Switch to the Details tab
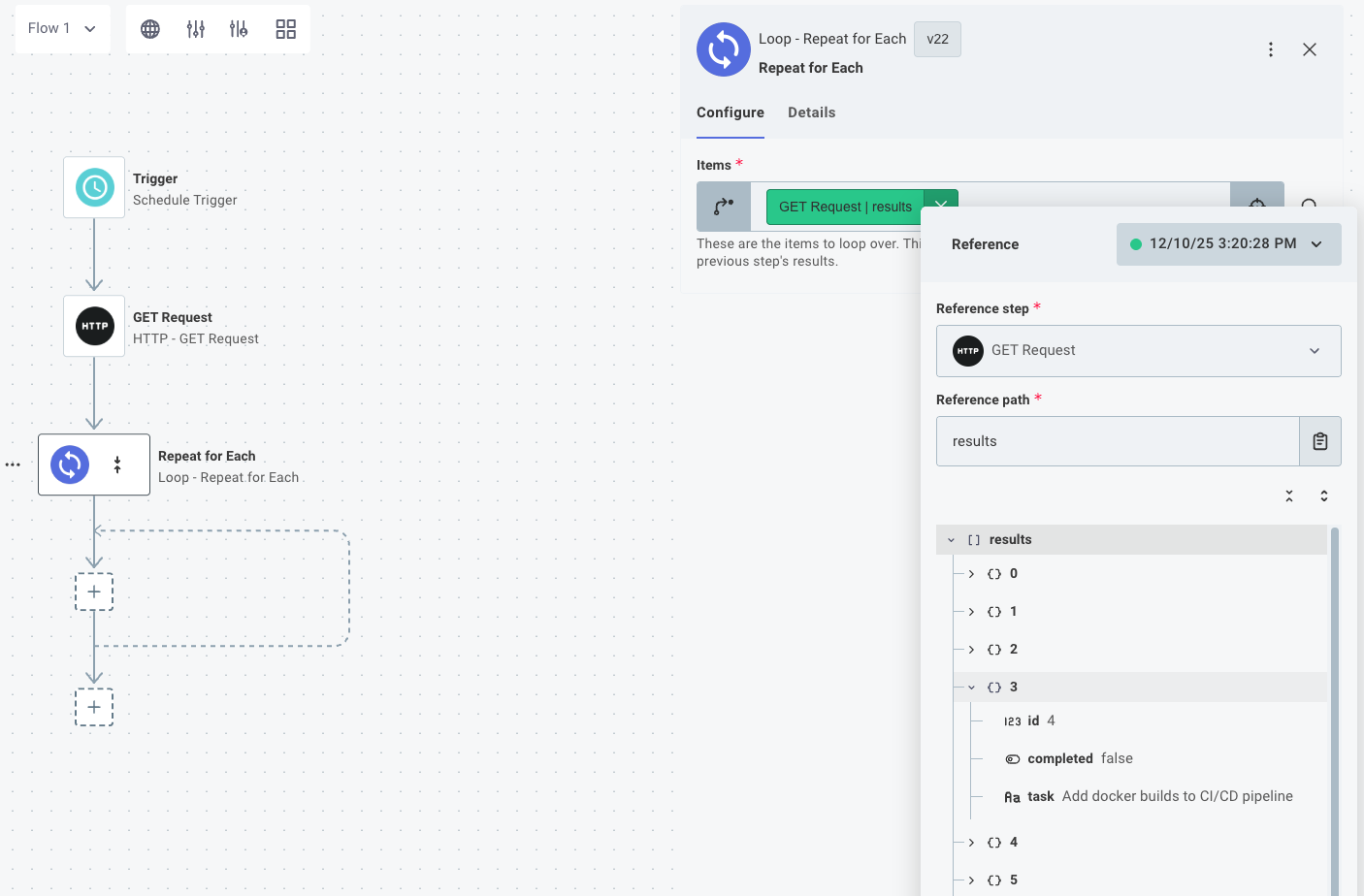The width and height of the screenshot is (1364, 896). [812, 112]
